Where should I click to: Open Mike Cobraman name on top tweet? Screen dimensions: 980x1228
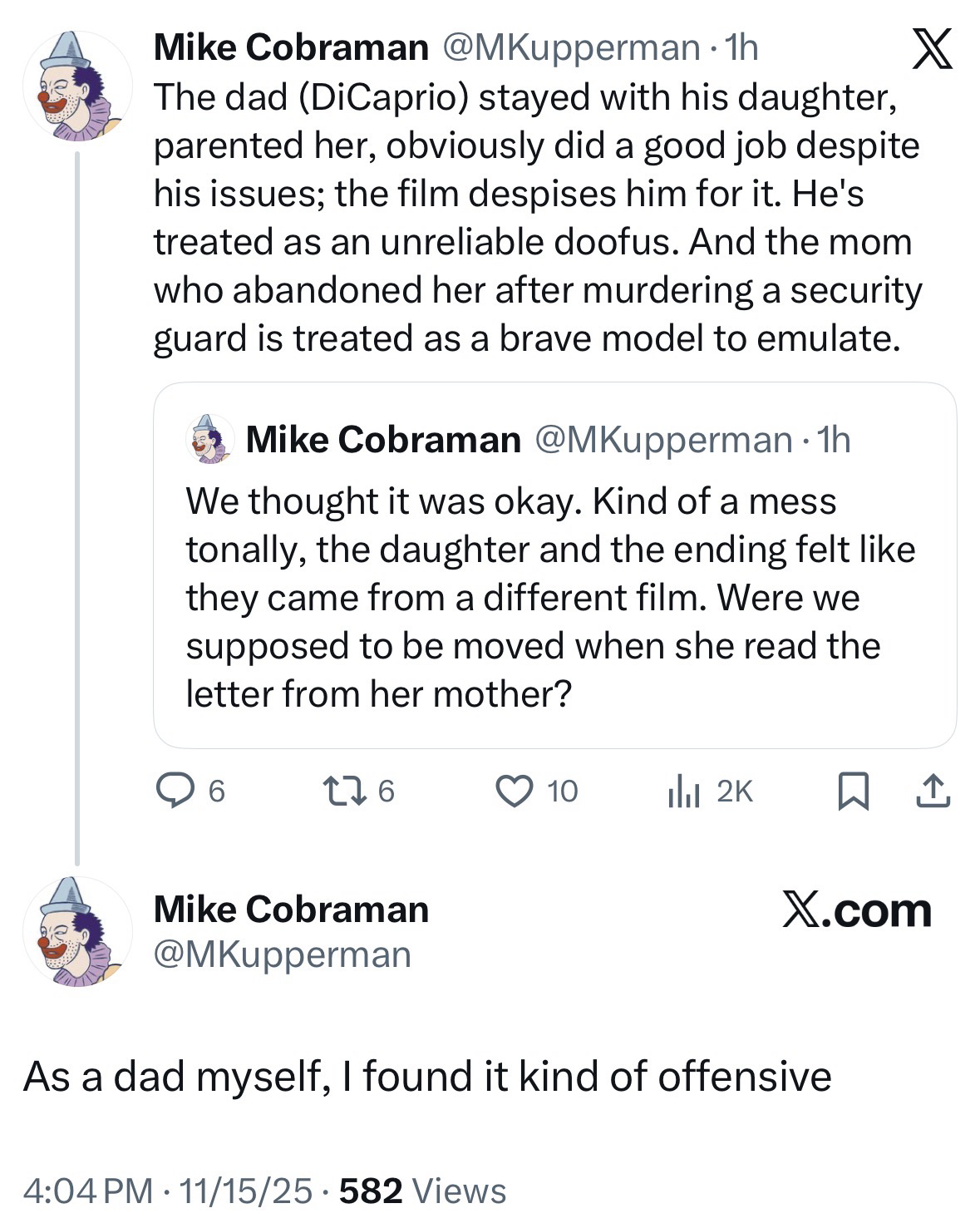pyautogui.click(x=291, y=48)
